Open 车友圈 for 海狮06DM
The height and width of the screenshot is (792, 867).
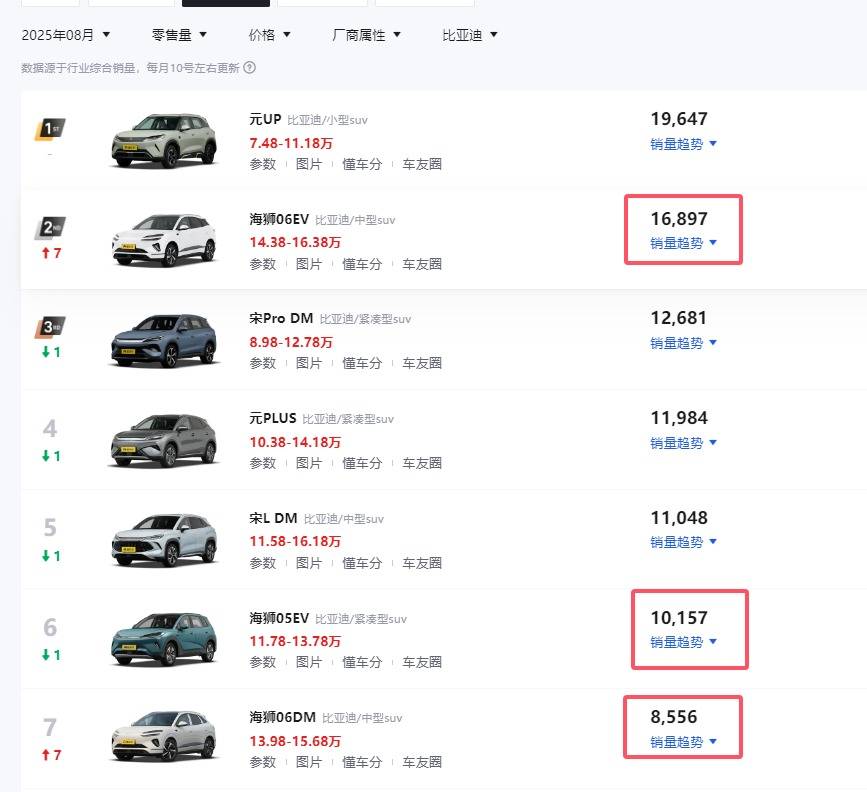point(422,762)
